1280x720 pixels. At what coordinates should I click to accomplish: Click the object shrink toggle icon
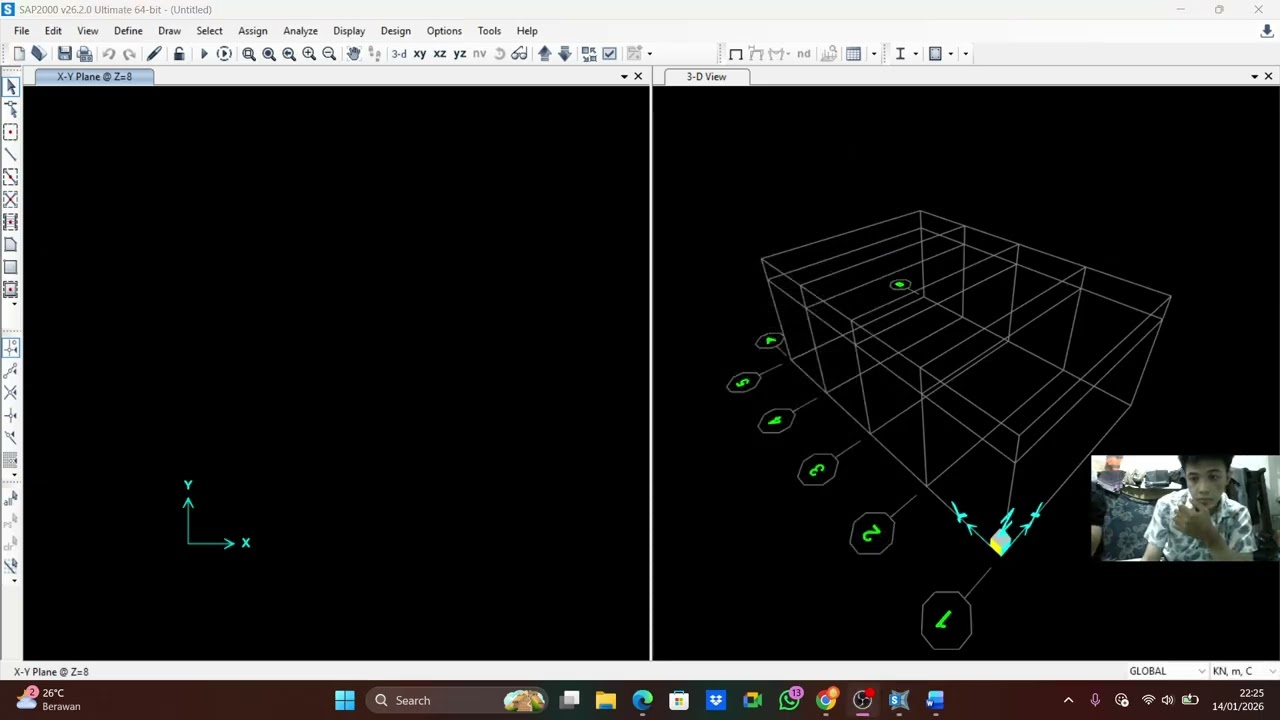click(589, 54)
